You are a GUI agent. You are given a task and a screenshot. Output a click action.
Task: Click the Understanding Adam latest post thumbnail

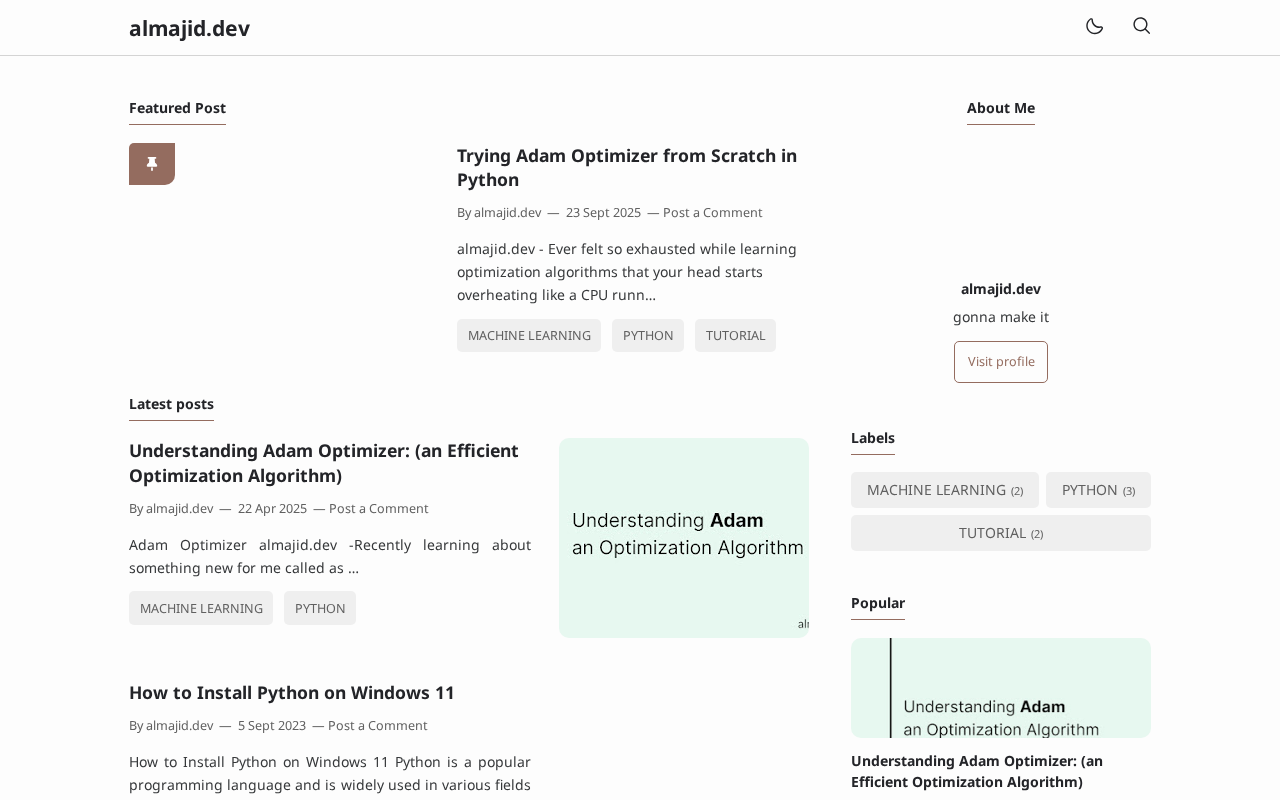[684, 538]
